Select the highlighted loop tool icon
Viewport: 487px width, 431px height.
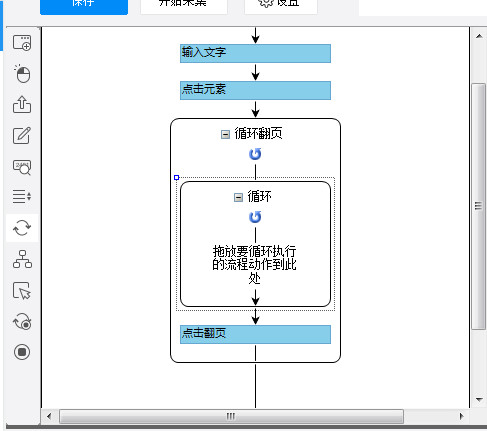[22, 228]
